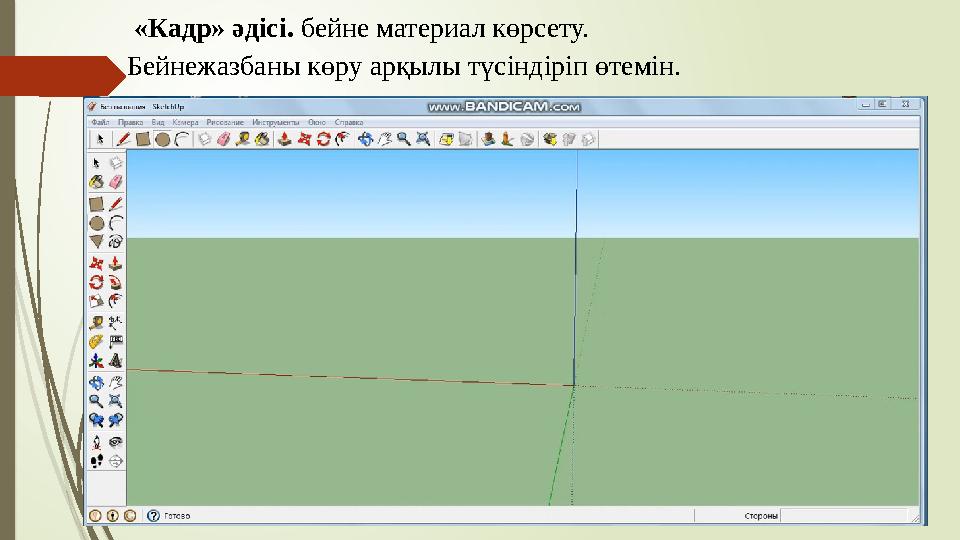Choose Position Camera in the left palette

(x=96, y=442)
